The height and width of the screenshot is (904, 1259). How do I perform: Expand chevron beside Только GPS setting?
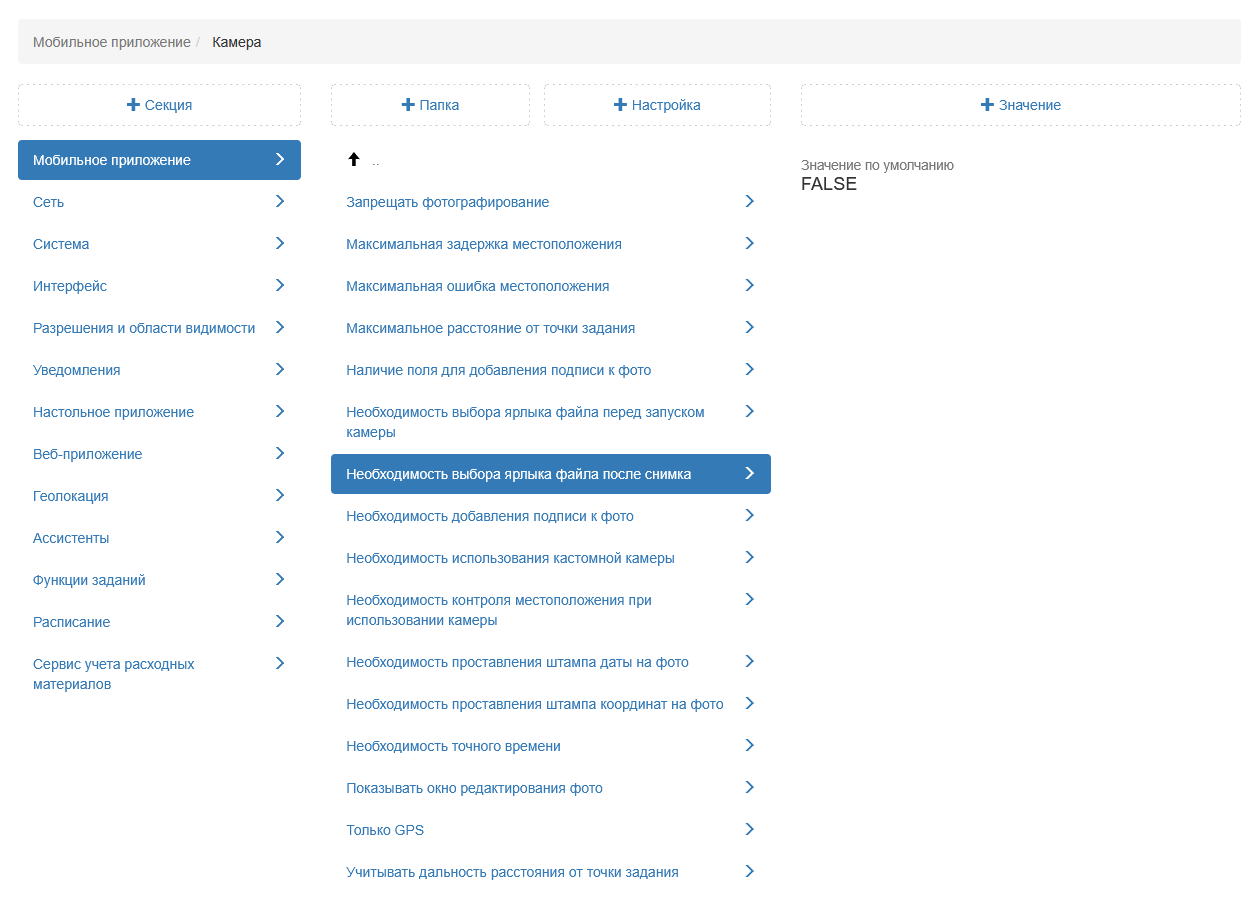(749, 829)
